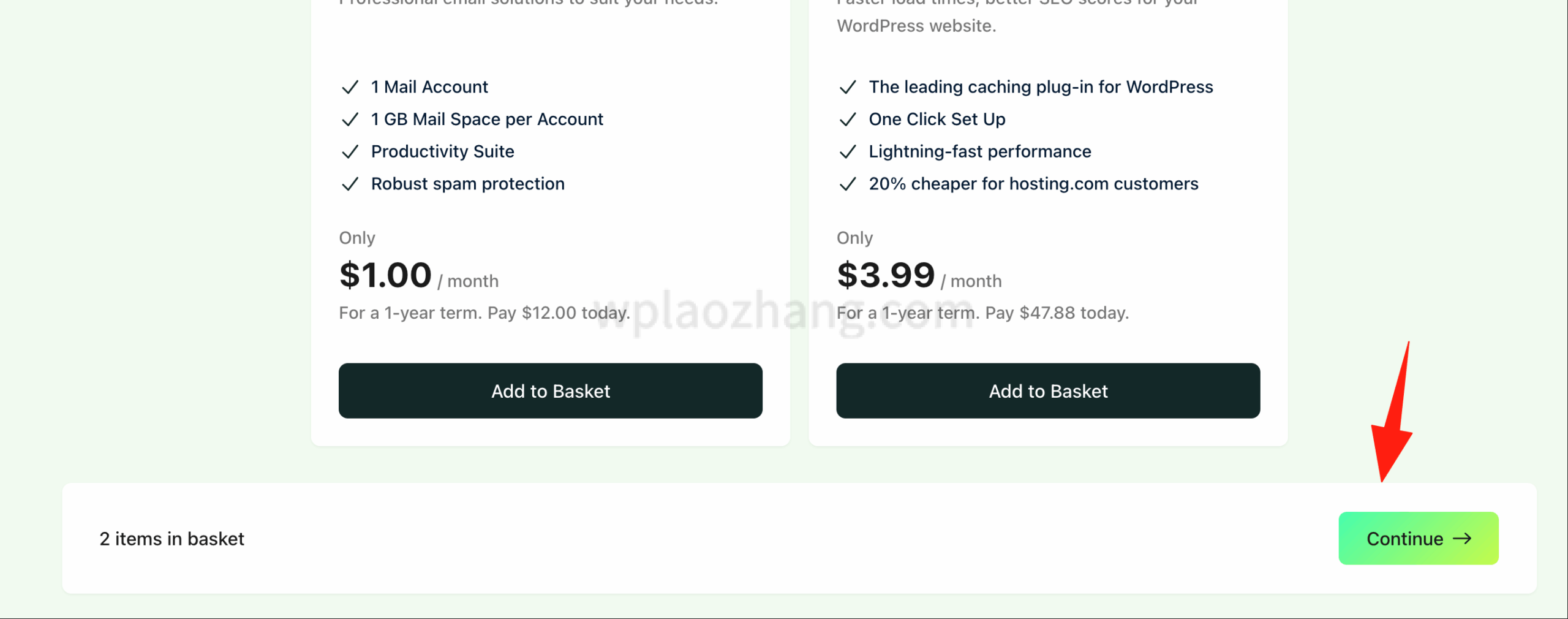Click the checkmark beside 1 Mail Account
Image resolution: width=1568 pixels, height=619 pixels.
[x=350, y=88]
